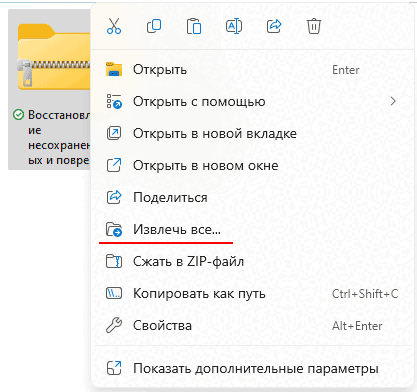The width and height of the screenshot is (417, 392).
Task: Choose Извлечь все... option
Action: [252, 229]
